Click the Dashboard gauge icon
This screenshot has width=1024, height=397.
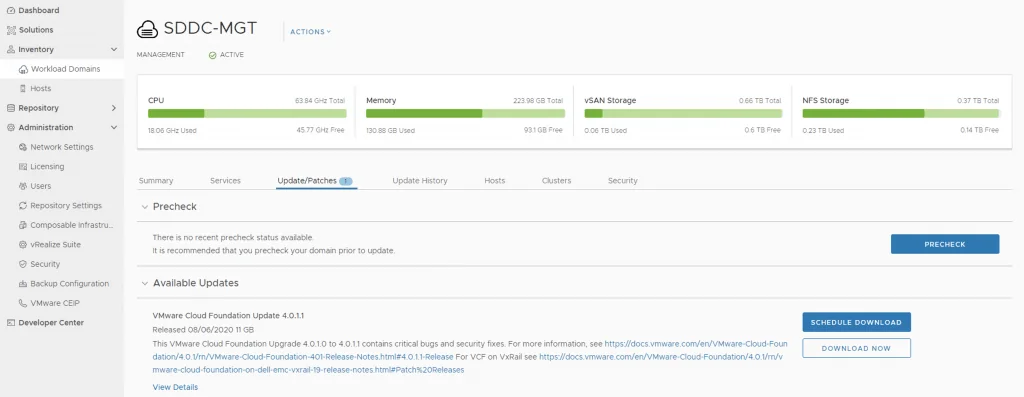pos(10,10)
